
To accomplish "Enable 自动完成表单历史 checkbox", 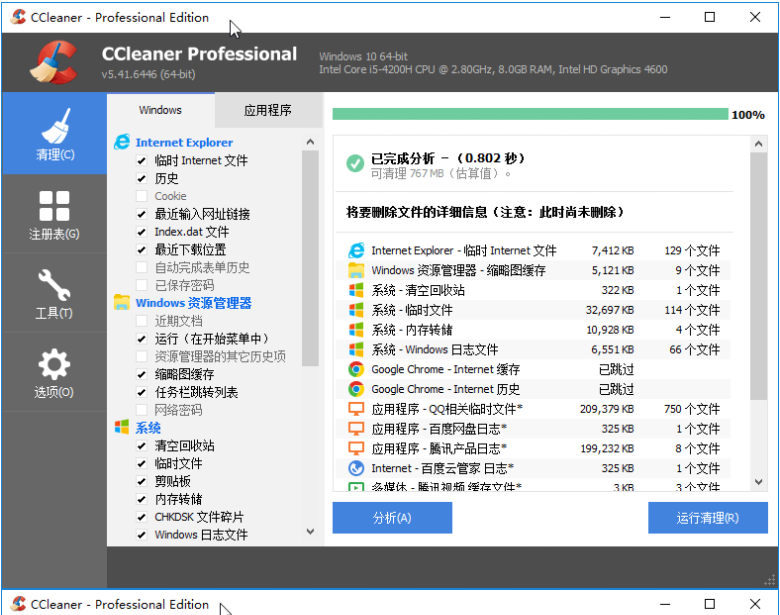I will click(142, 268).
